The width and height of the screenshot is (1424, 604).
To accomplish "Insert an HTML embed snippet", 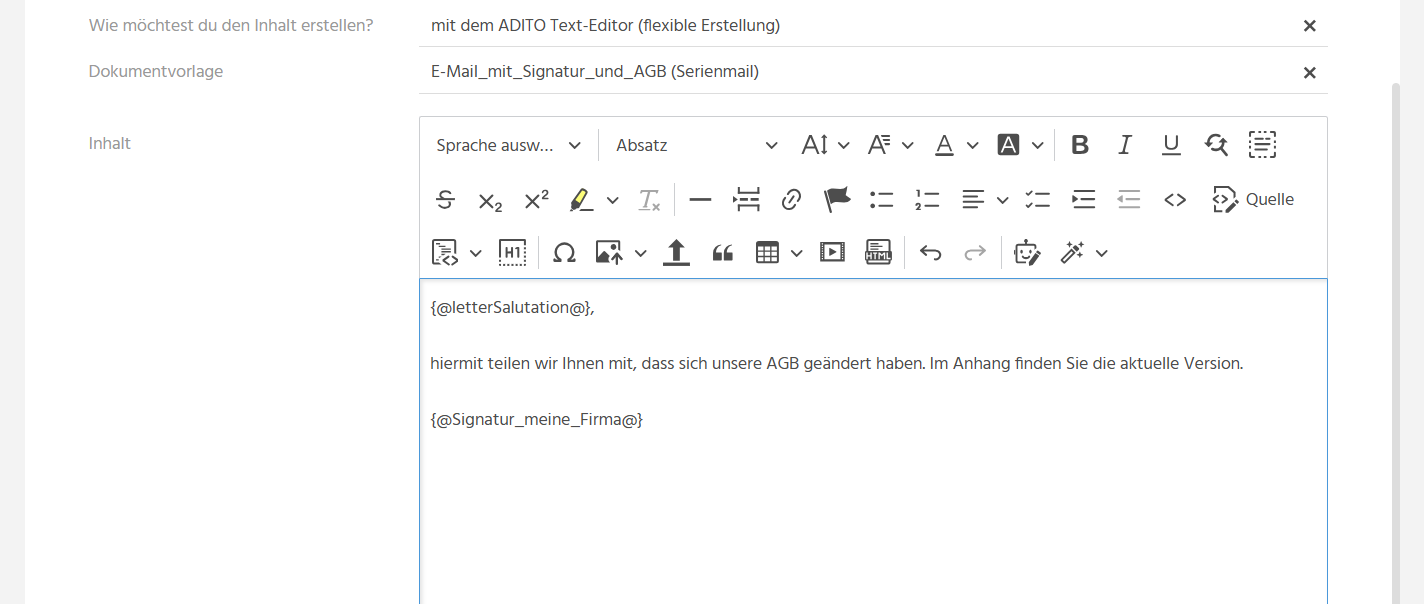I will point(878,253).
